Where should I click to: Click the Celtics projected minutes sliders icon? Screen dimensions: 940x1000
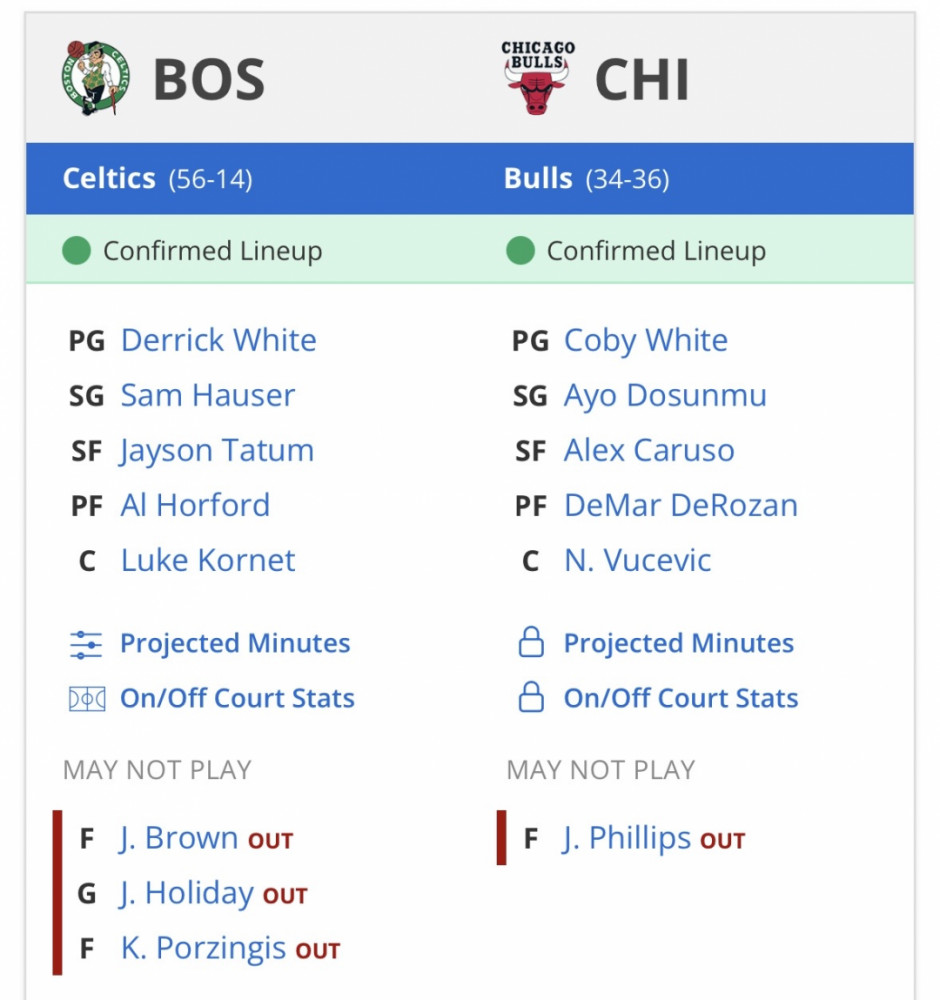click(86, 644)
